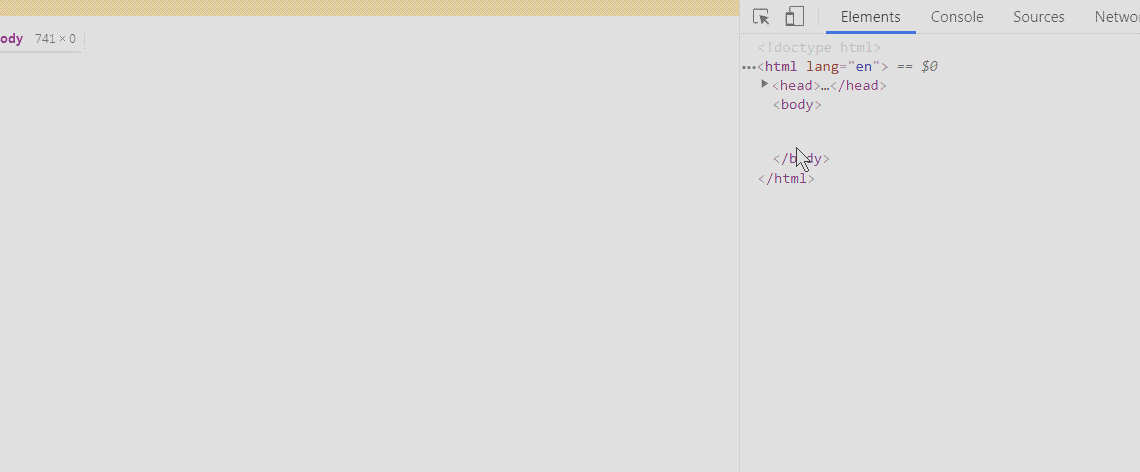Toggle the device toolbar icon
The width and height of the screenshot is (1140, 472).
pos(795,17)
